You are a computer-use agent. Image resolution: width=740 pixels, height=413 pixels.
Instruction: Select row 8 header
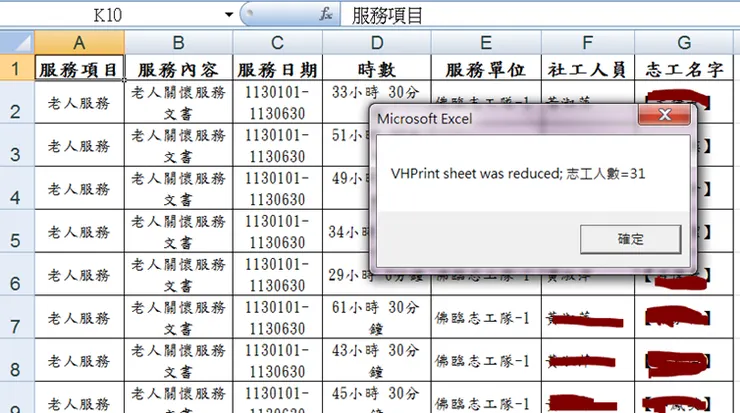point(17,360)
